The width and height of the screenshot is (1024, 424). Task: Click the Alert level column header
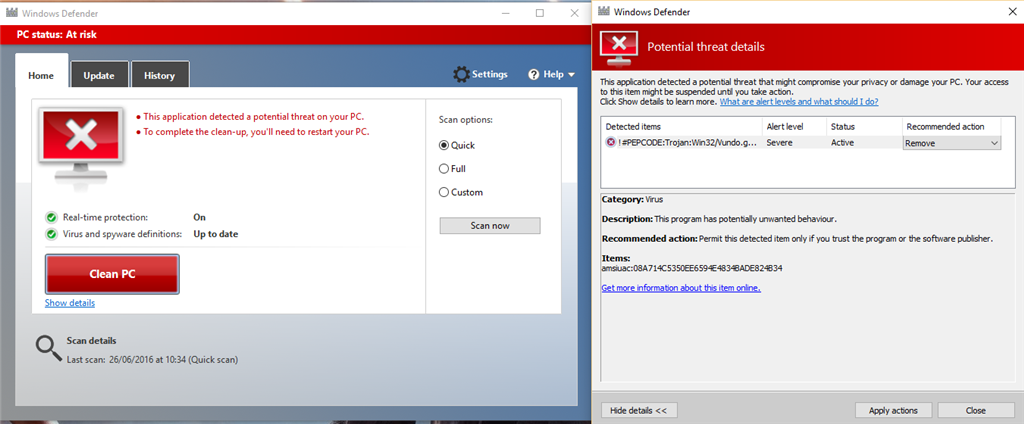785,127
